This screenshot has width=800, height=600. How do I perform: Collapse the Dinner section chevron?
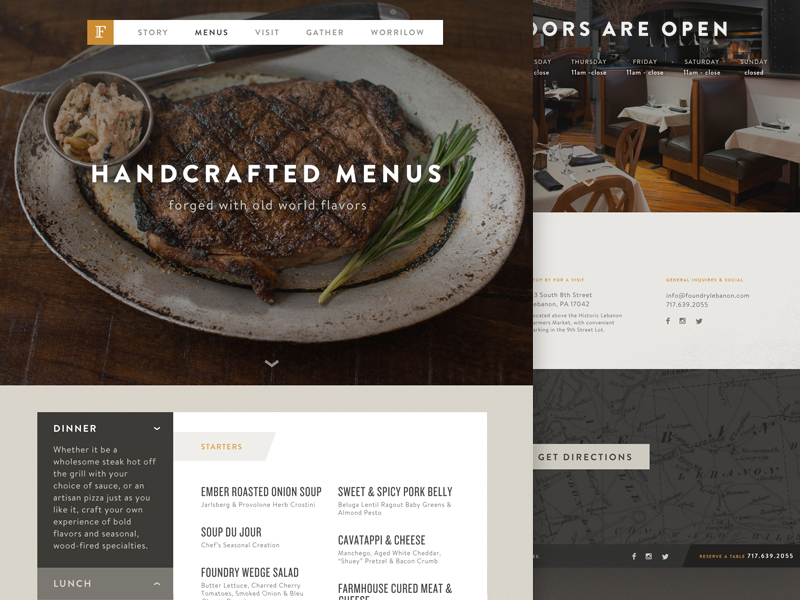(x=157, y=429)
